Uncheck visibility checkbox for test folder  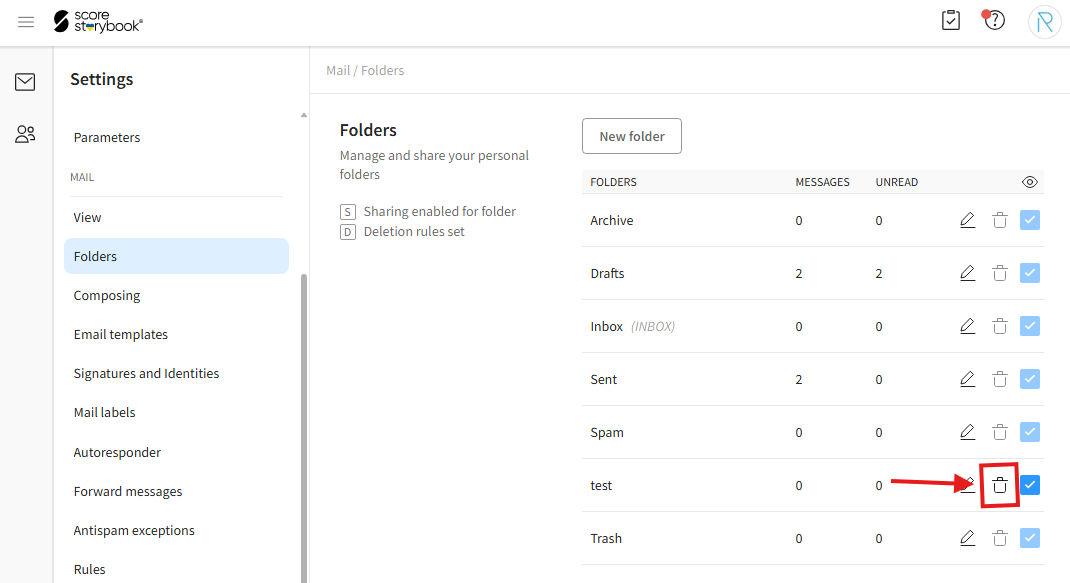(1030, 485)
